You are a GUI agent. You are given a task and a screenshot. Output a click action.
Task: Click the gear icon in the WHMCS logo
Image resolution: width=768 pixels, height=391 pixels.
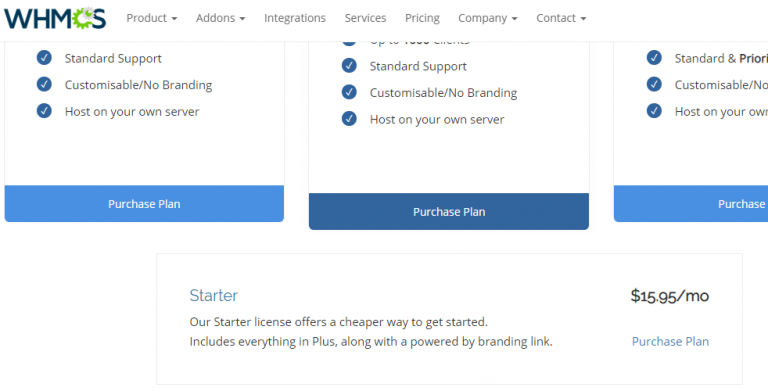(x=83, y=18)
